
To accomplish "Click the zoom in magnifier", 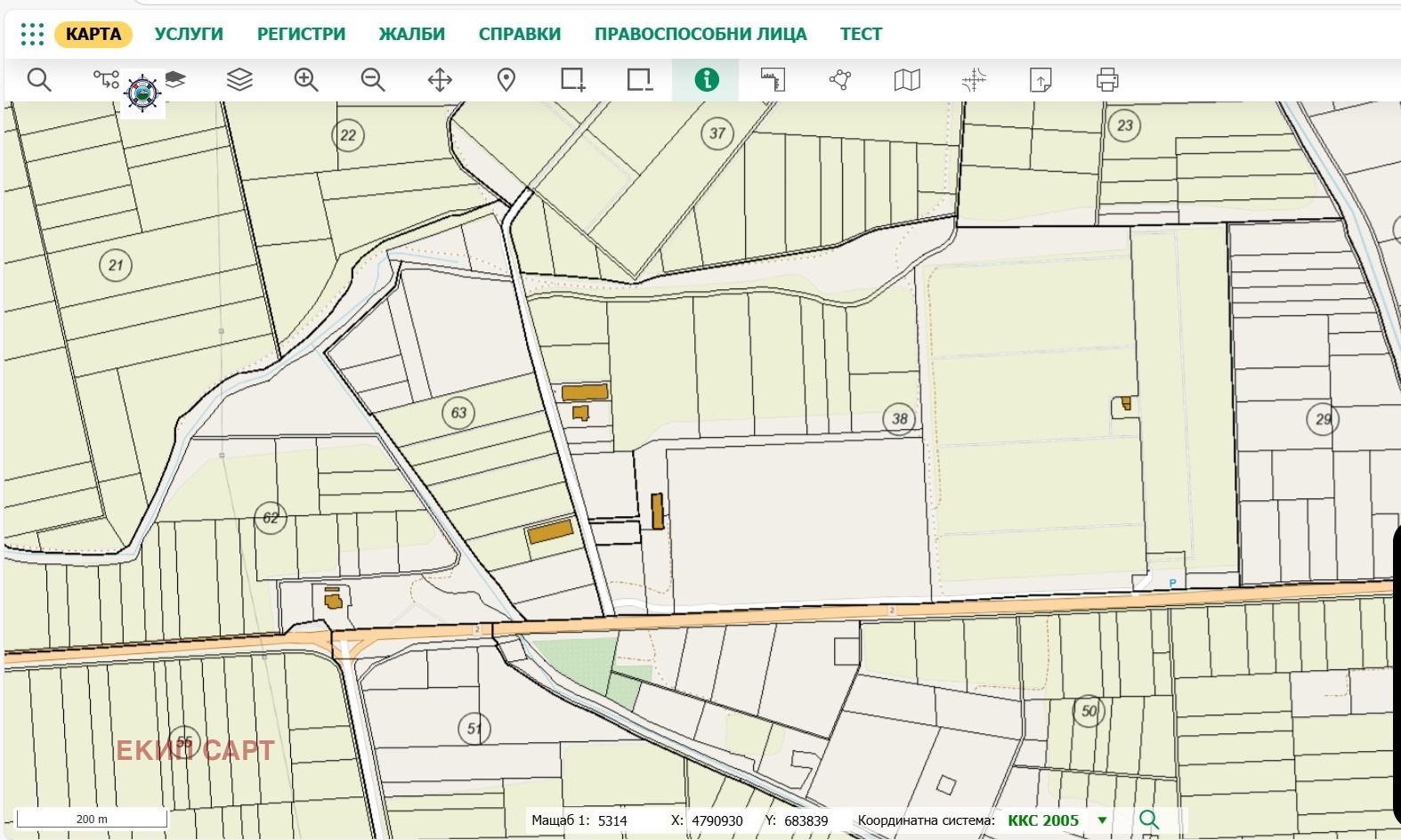I will click(x=306, y=80).
